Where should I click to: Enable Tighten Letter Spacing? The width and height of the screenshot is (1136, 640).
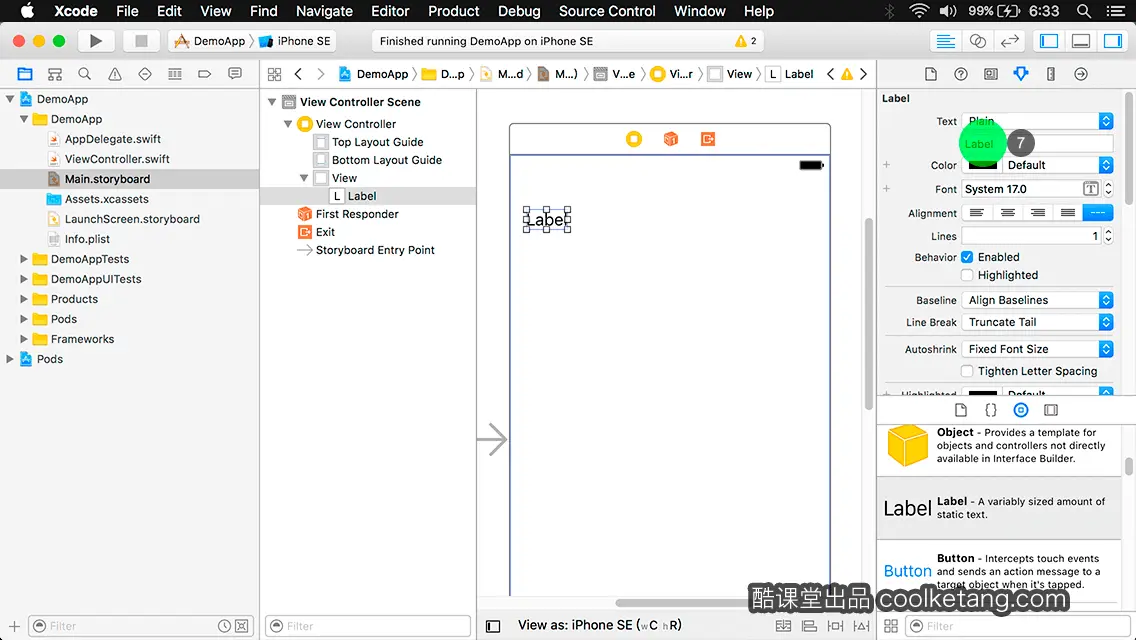pos(967,371)
